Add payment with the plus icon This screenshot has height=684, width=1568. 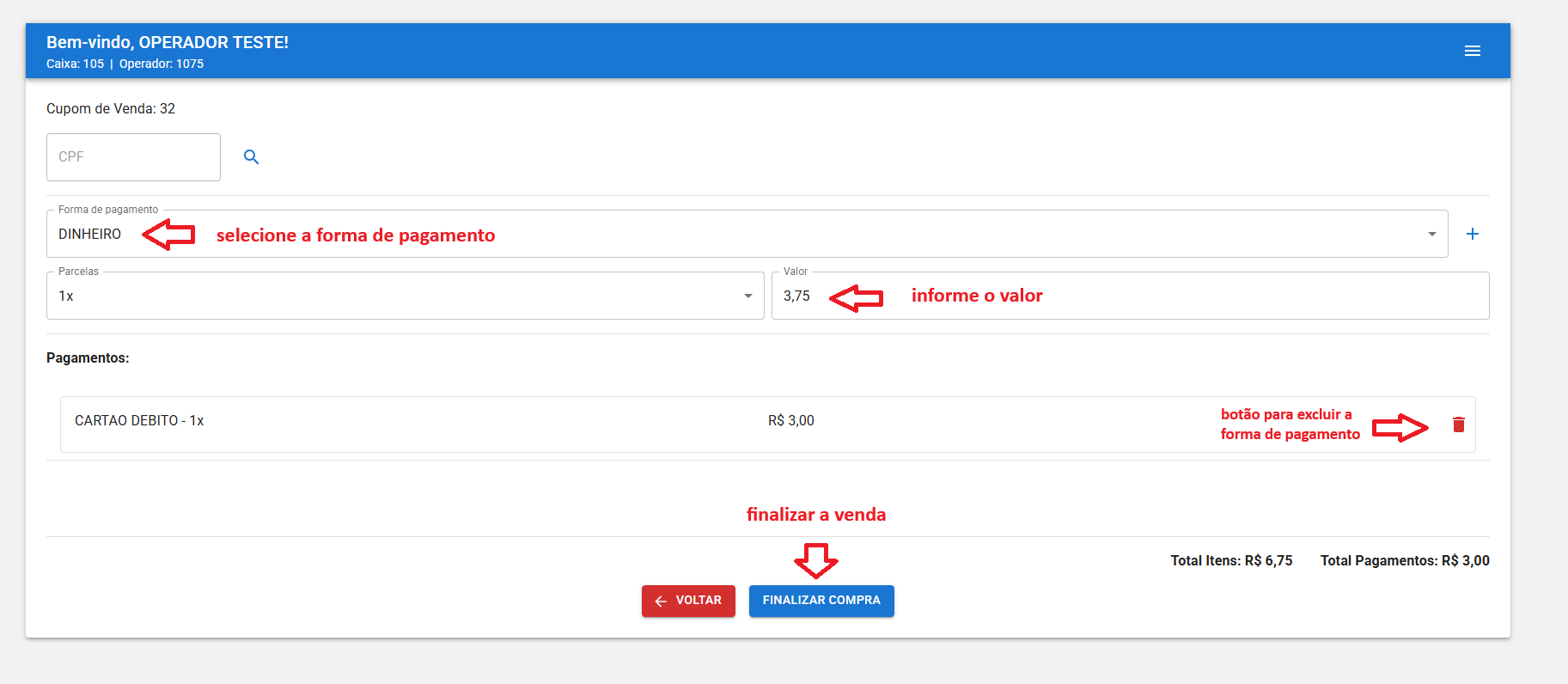pos(1472,234)
